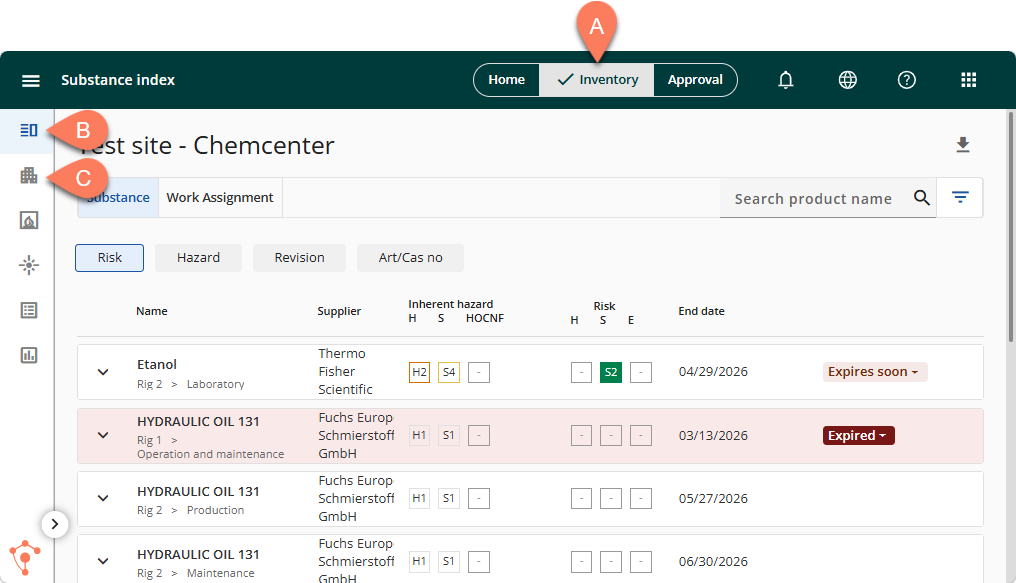The image size is (1016, 583).
Task: Open the filter options icon
Action: click(x=960, y=198)
